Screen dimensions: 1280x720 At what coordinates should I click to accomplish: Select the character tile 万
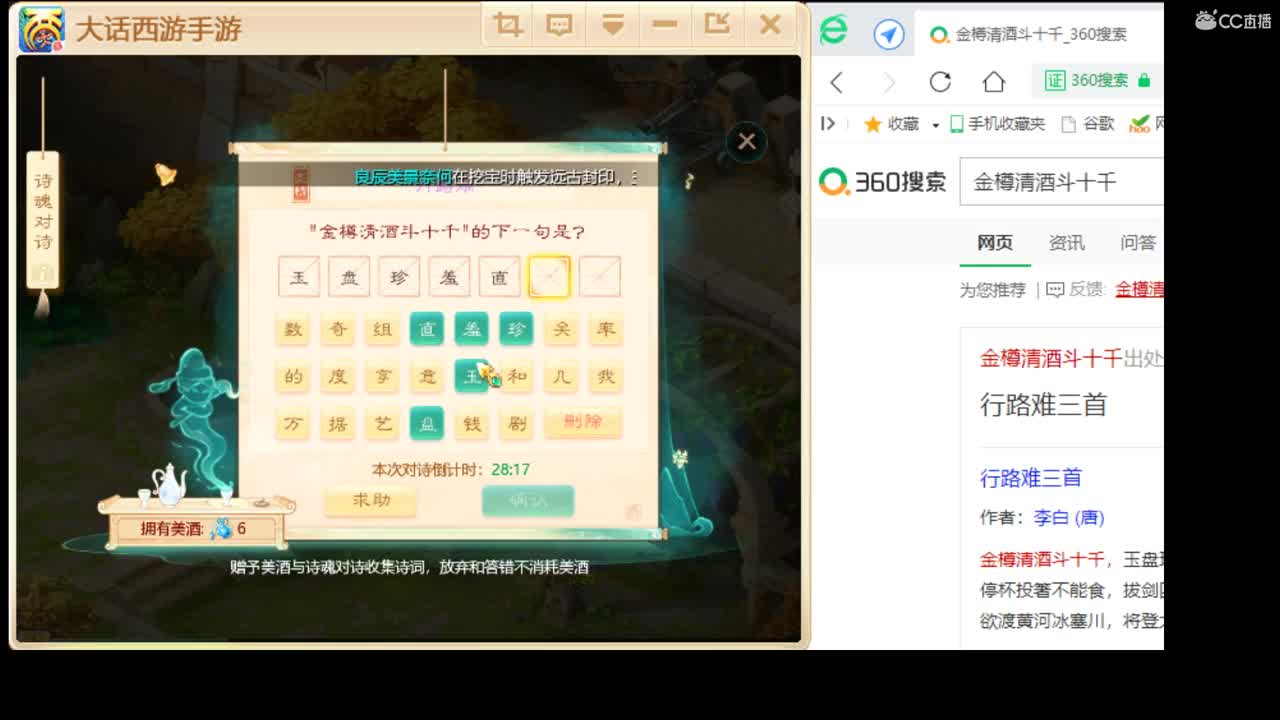pyautogui.click(x=294, y=424)
